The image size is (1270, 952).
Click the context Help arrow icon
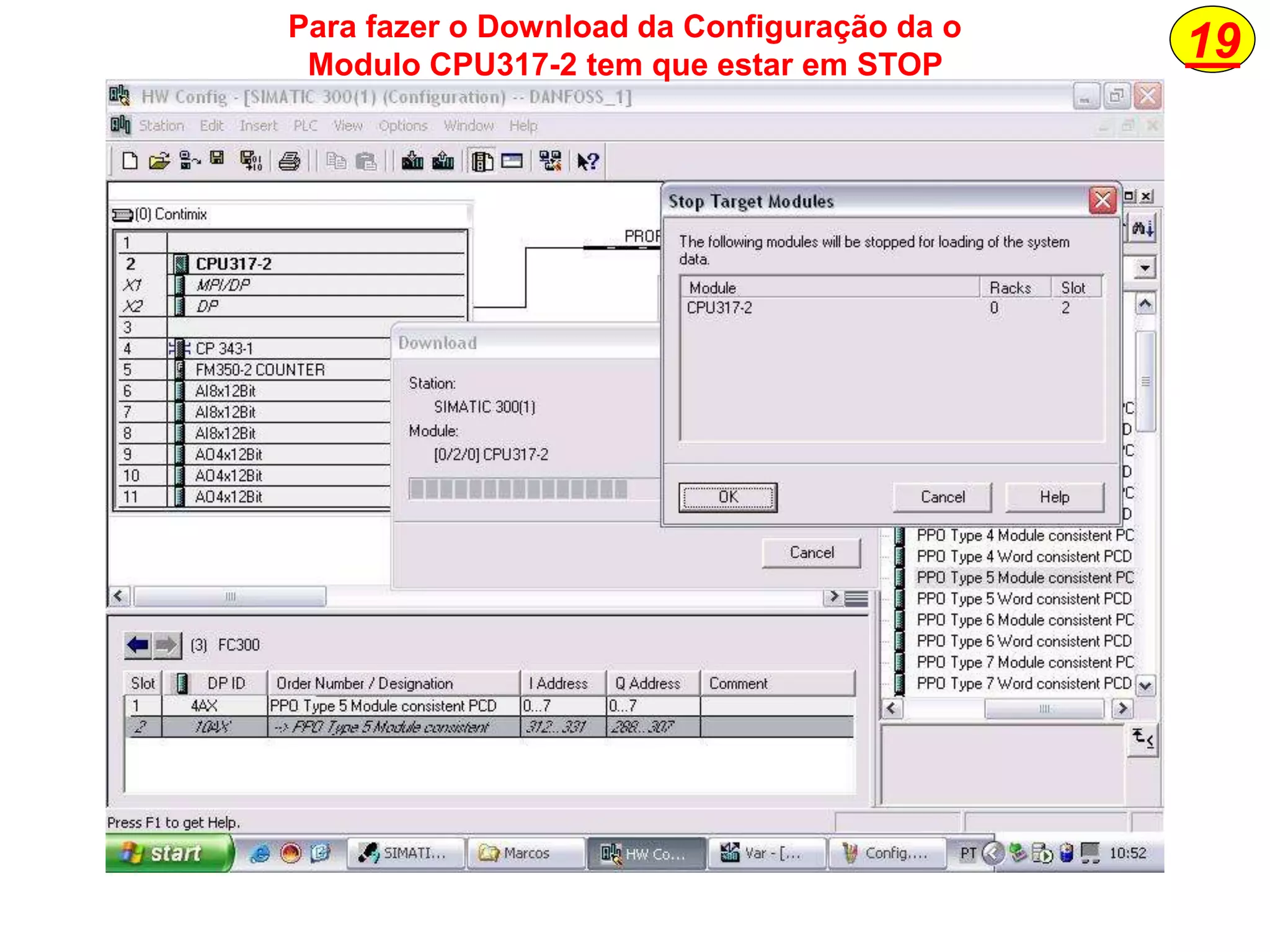pos(588,161)
